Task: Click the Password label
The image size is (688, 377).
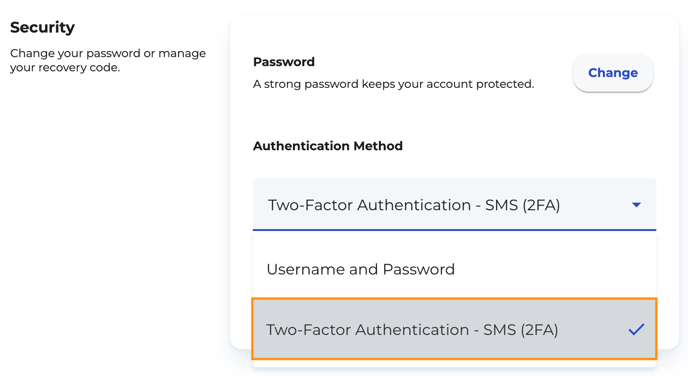Action: 284,62
